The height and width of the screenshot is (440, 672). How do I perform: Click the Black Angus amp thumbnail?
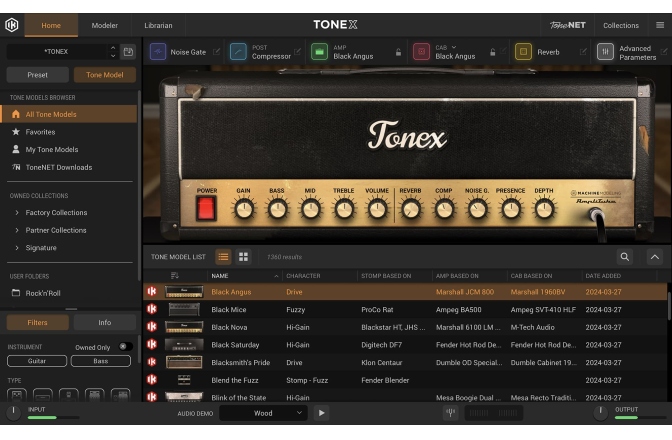tap(184, 292)
